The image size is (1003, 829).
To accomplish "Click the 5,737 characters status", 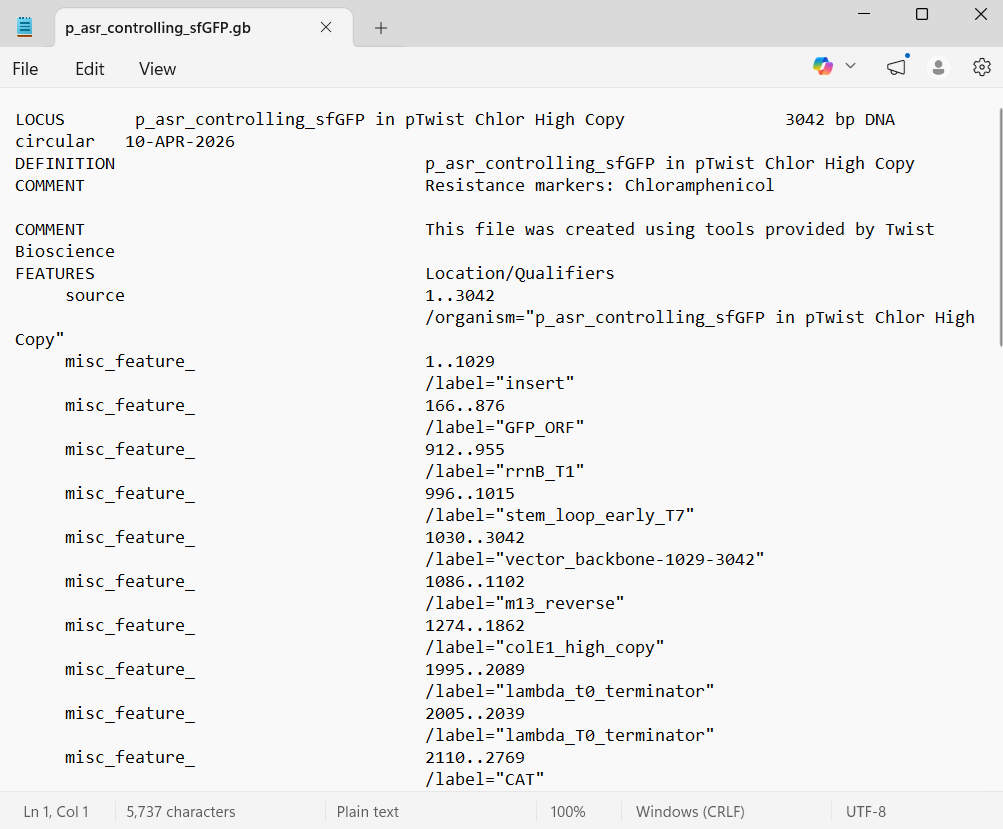I will pyautogui.click(x=180, y=812).
